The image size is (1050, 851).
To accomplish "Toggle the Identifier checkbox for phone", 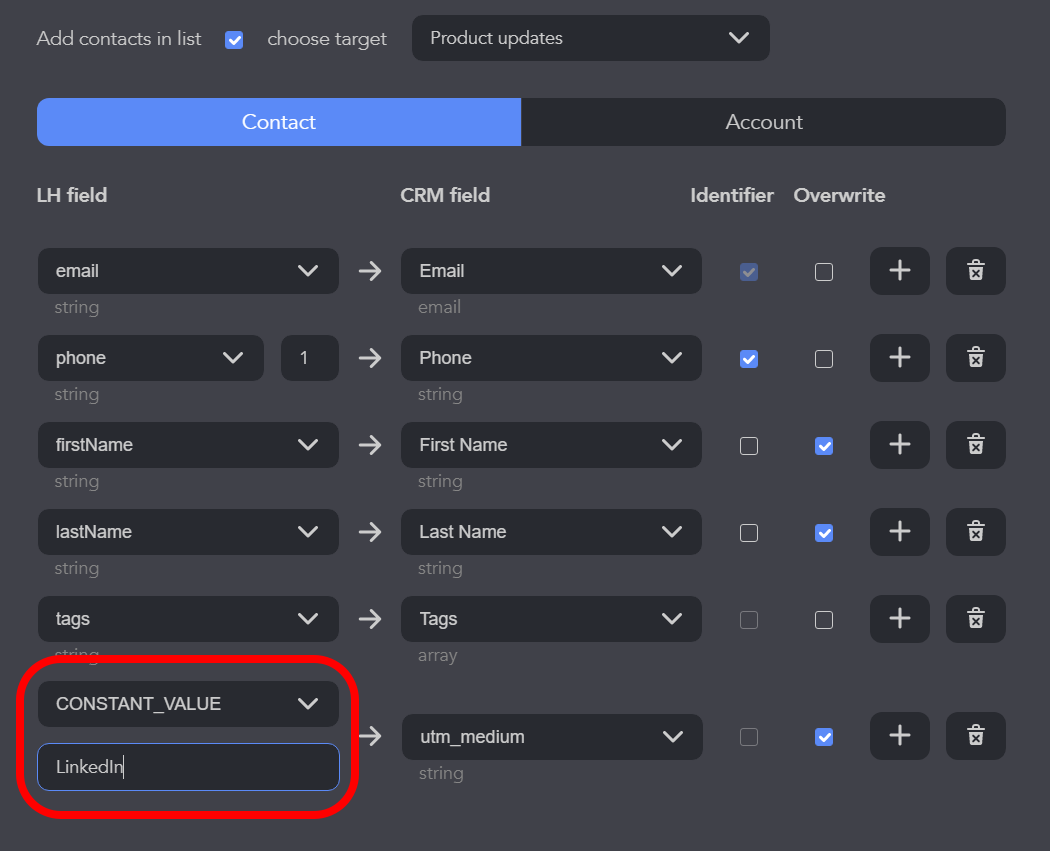I will click(x=748, y=359).
